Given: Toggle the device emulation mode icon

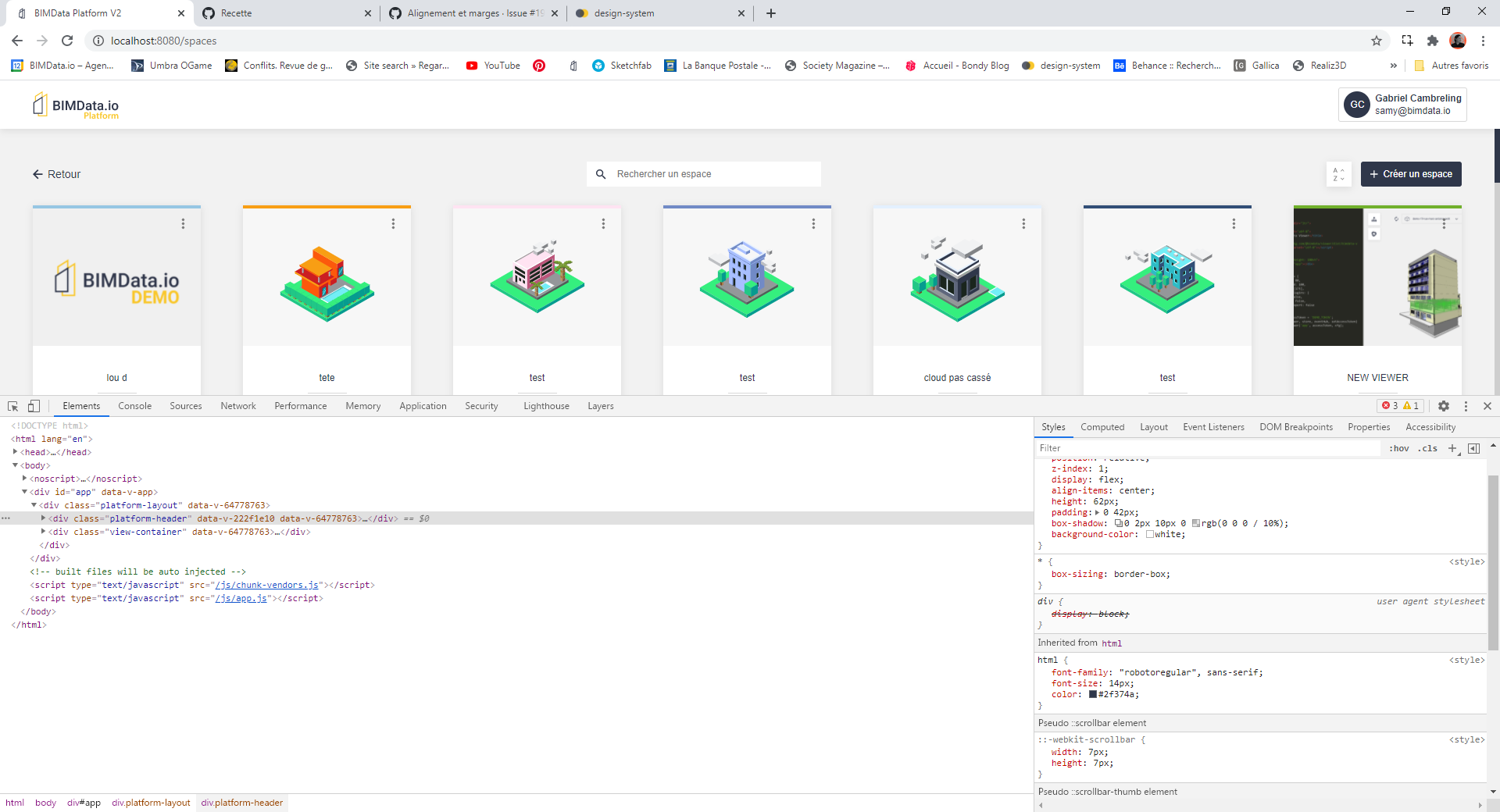Looking at the screenshot, I should coord(33,406).
